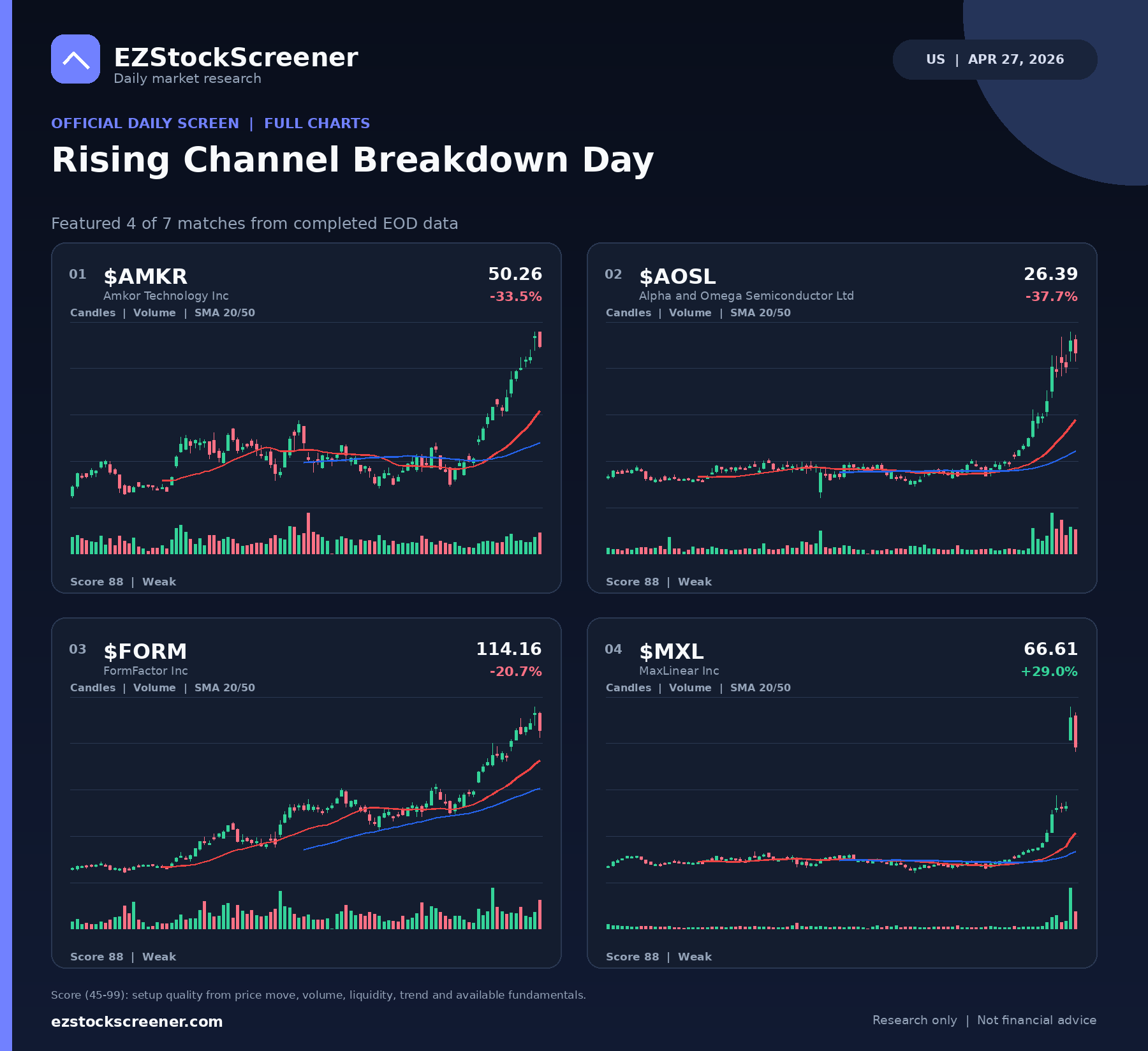Click the 'FormFactor Inc' company name
The image size is (1148, 1051).
coord(145,671)
